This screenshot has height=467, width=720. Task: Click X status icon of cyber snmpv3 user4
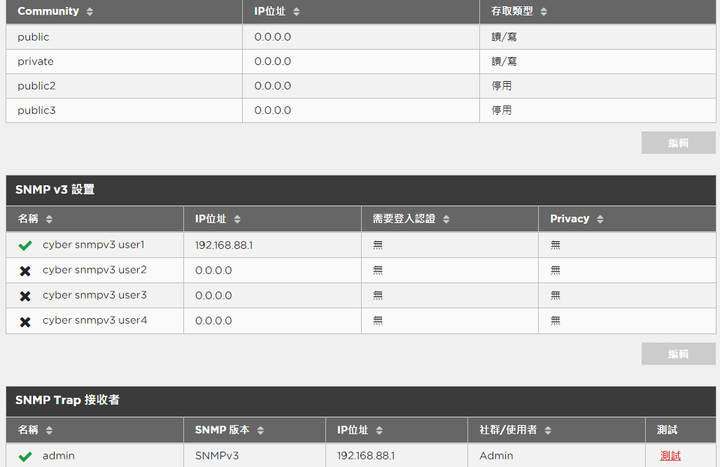[x=25, y=321]
